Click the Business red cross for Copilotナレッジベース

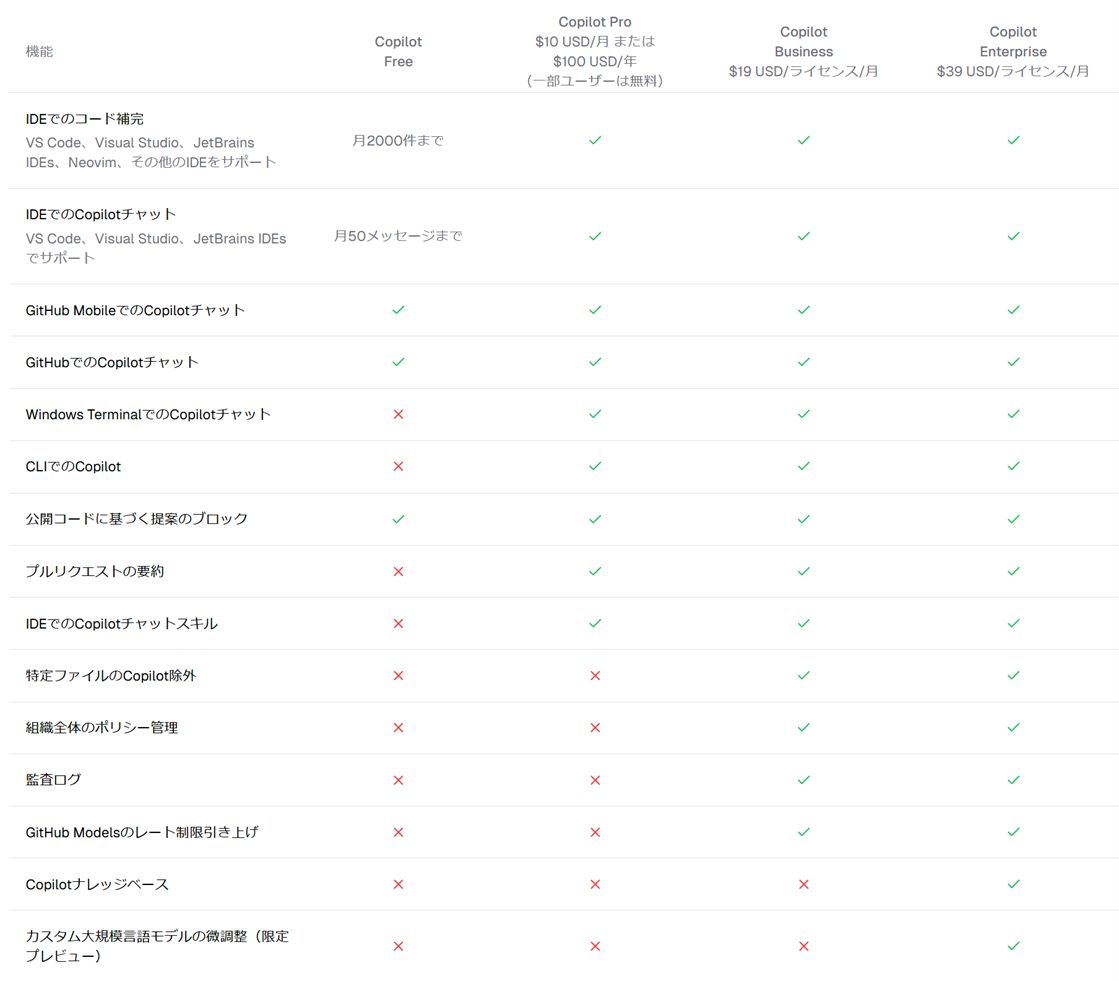(804, 884)
